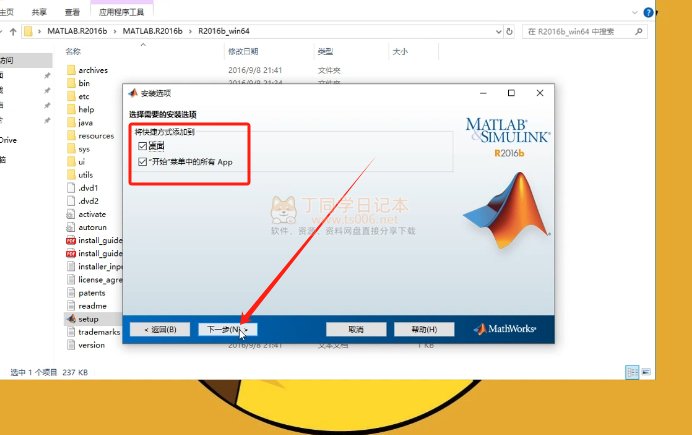
Task: Click first MATLAB.R2016b breadcrumb segment
Action: pyautogui.click(x=77, y=31)
